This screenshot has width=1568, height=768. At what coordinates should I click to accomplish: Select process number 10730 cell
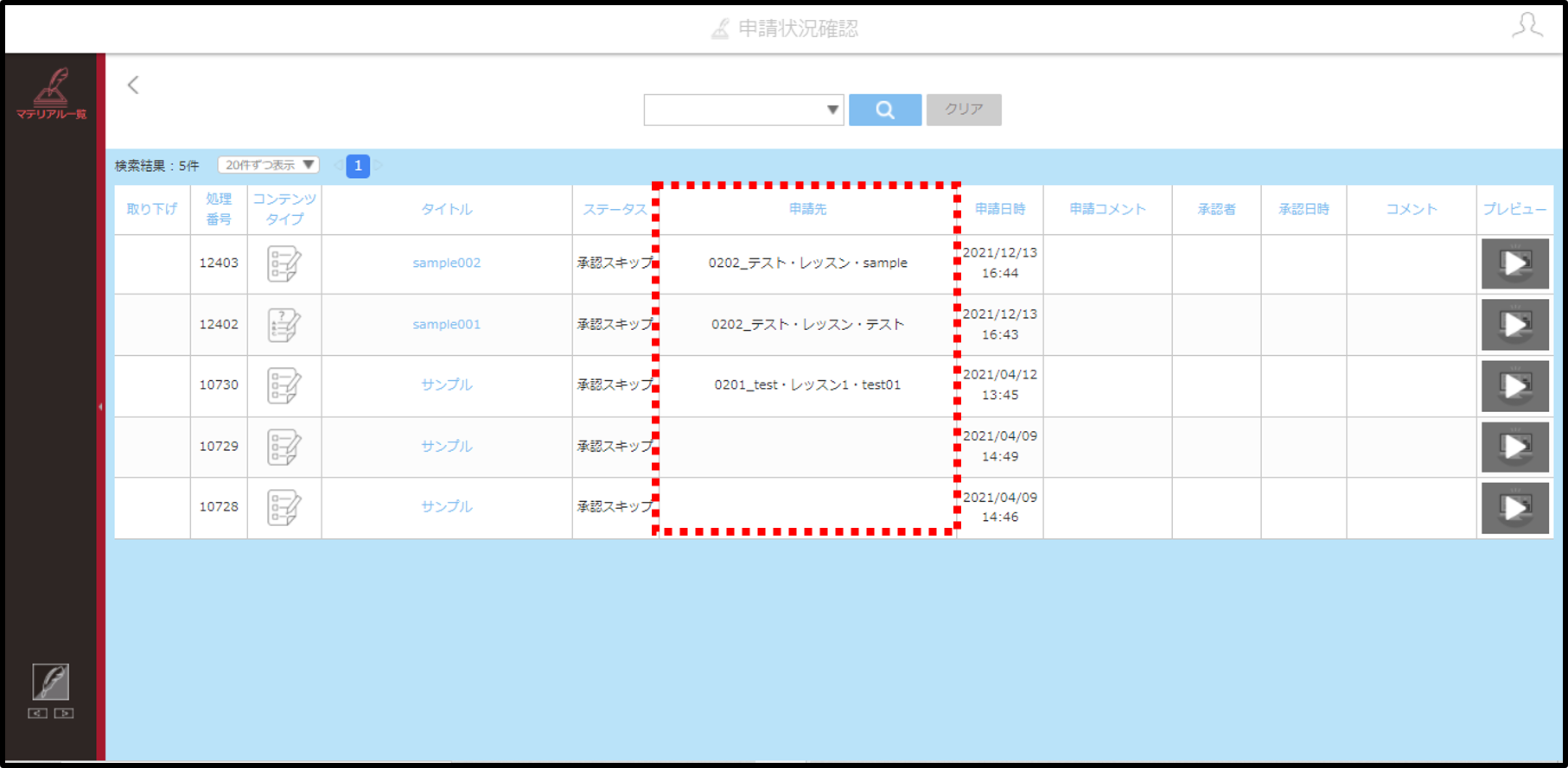[x=219, y=384]
